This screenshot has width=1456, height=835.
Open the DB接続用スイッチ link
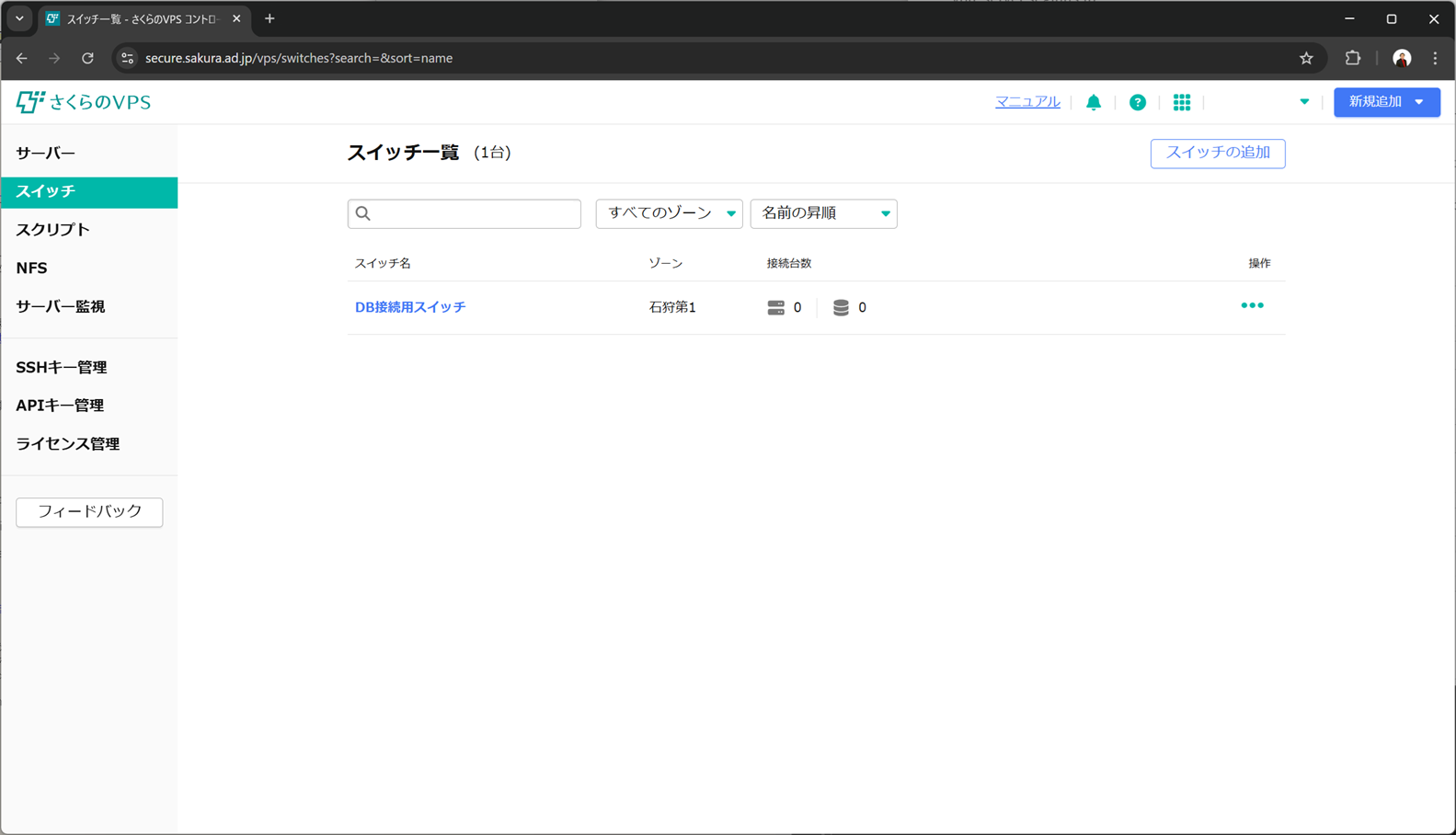pyautogui.click(x=410, y=307)
